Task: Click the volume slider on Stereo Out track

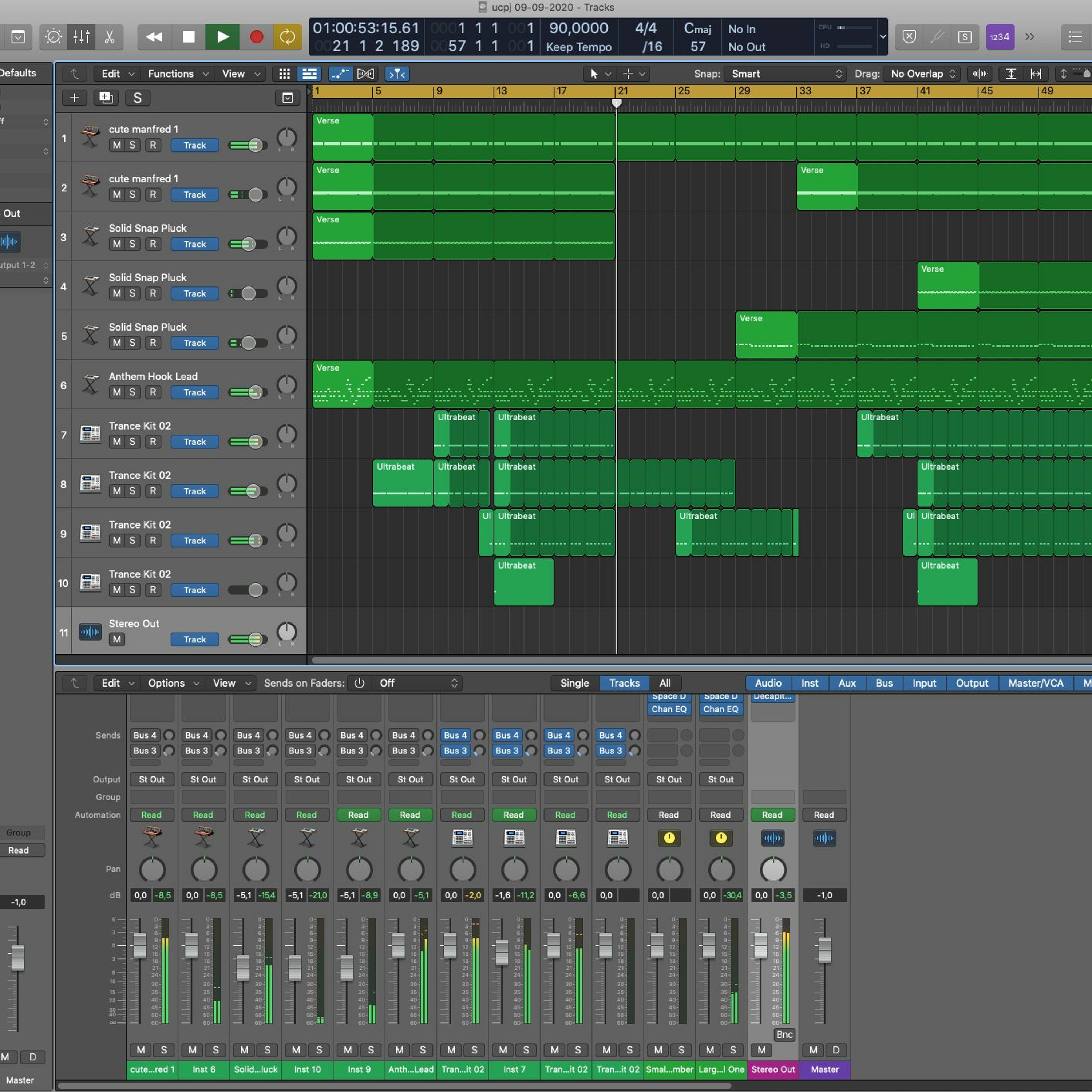Action: (248, 639)
